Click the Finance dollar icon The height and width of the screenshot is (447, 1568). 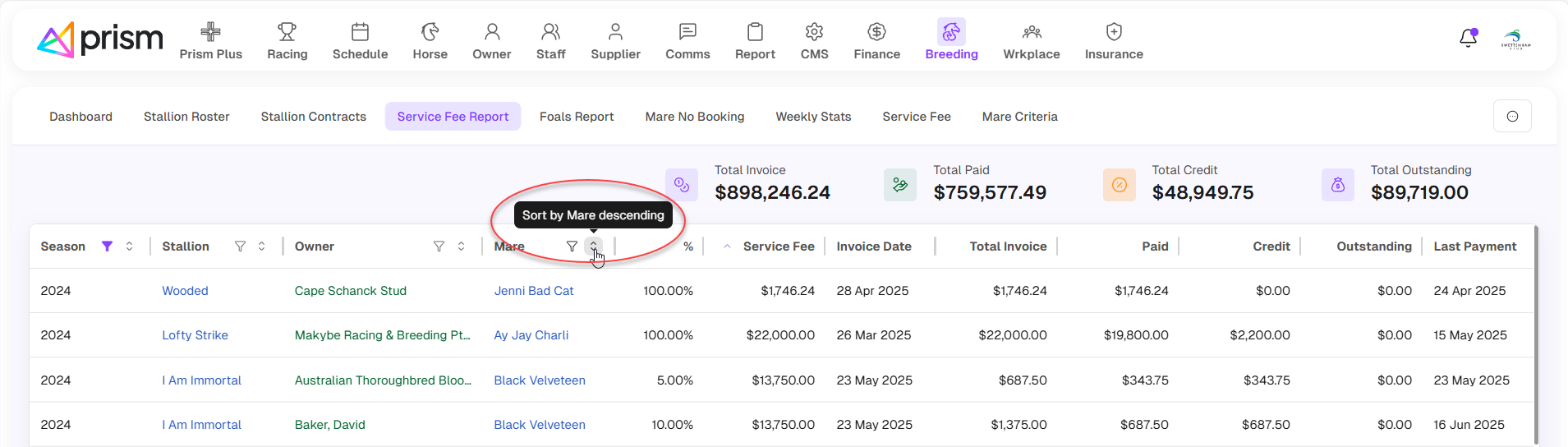click(876, 32)
